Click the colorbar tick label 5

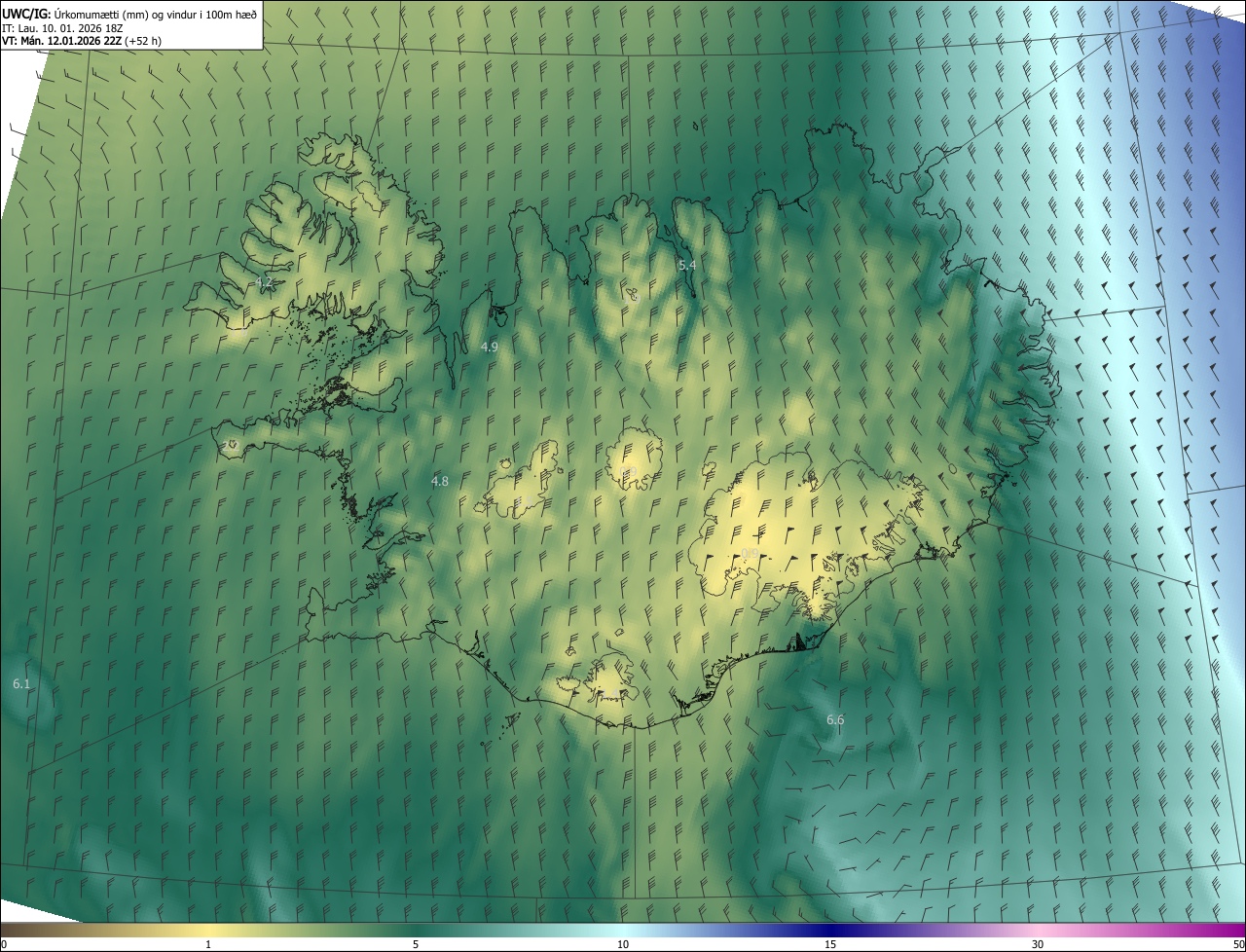tap(416, 944)
